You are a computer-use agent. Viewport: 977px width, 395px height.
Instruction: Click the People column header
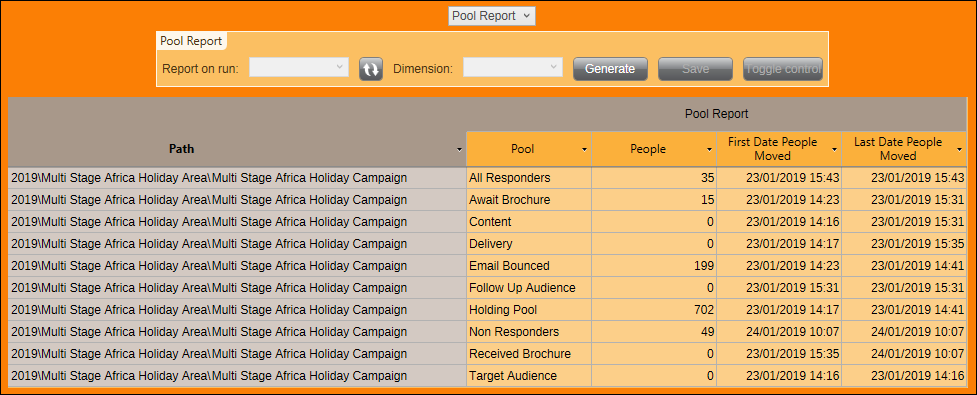pos(654,149)
